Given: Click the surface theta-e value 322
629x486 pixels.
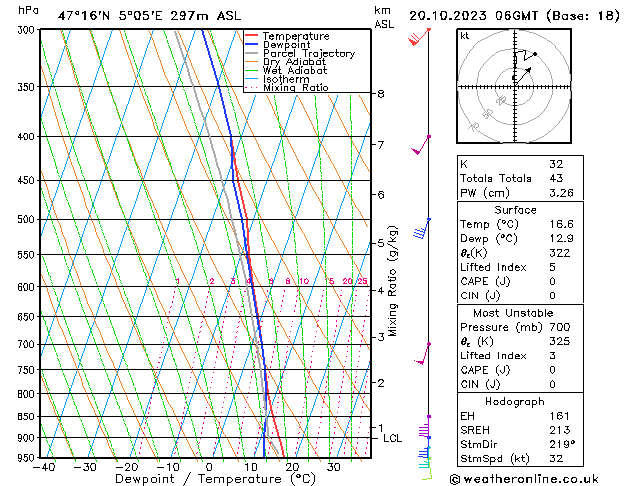Looking at the screenshot, I should [559, 253].
